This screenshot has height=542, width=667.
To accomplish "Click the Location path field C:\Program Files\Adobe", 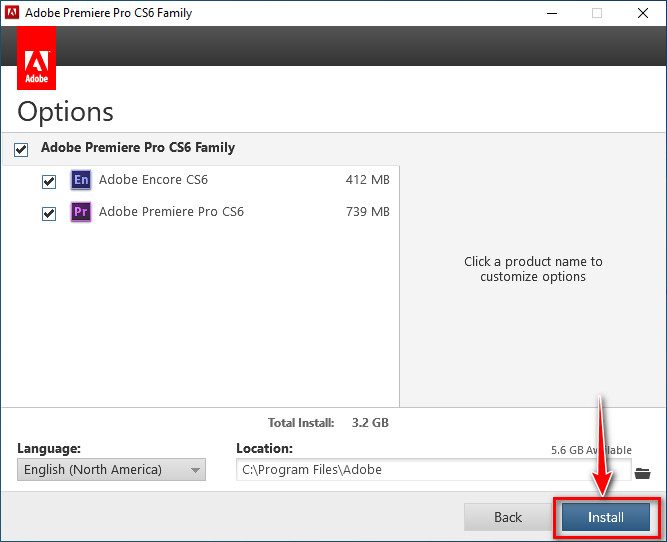I will coord(433,470).
